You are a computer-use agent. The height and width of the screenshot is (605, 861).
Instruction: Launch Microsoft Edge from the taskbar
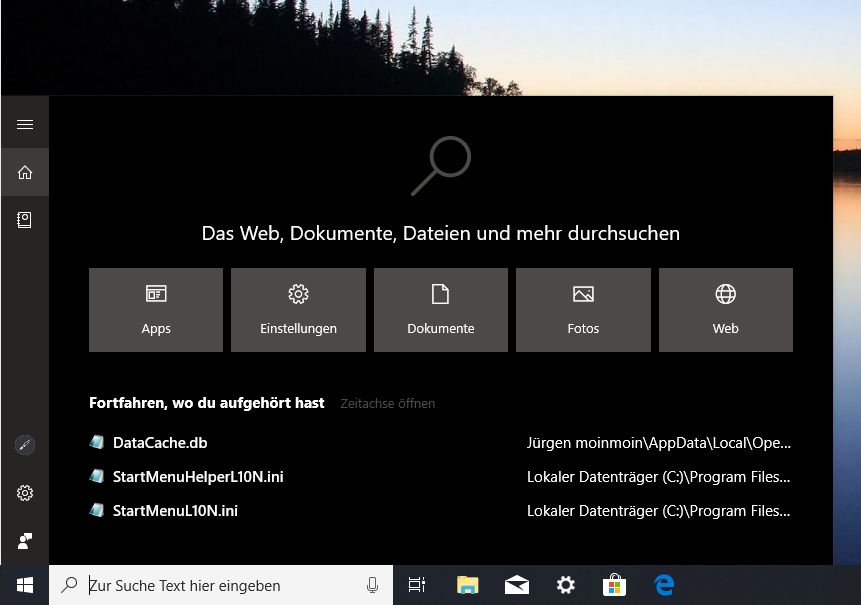tap(664, 585)
